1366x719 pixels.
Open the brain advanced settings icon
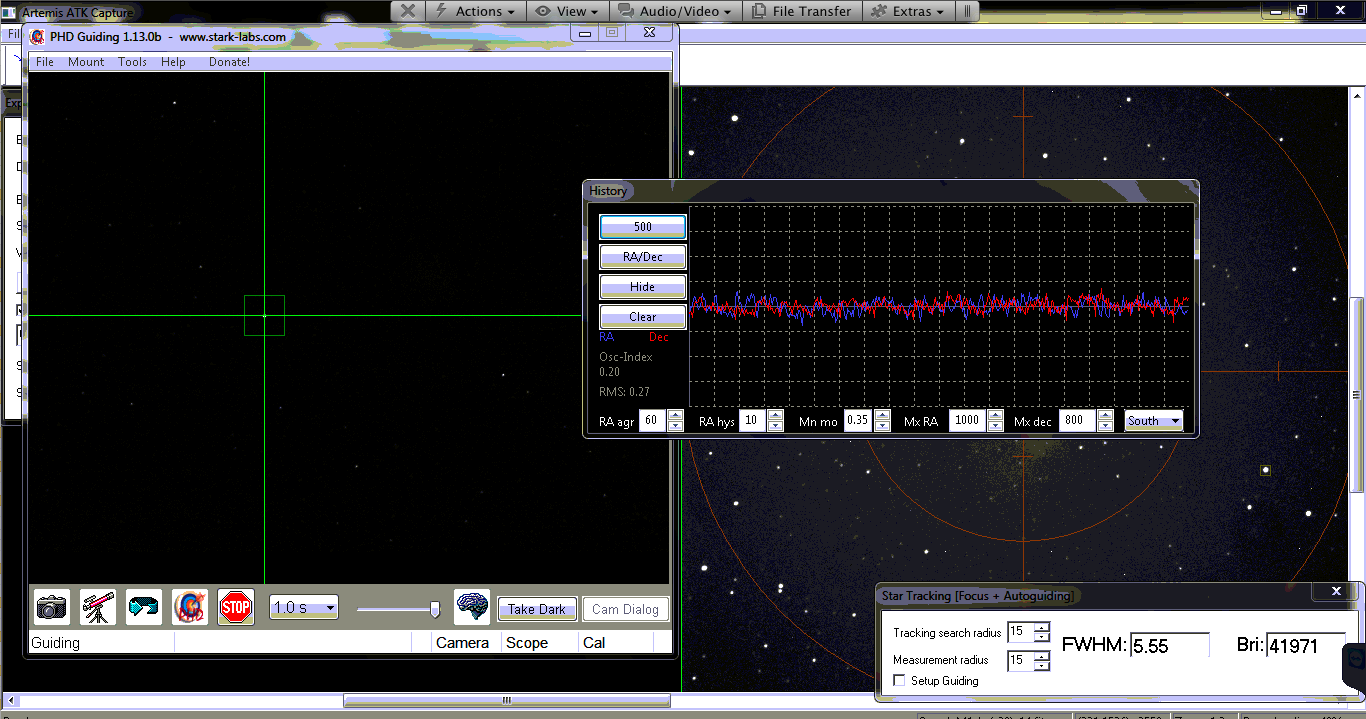[x=472, y=607]
